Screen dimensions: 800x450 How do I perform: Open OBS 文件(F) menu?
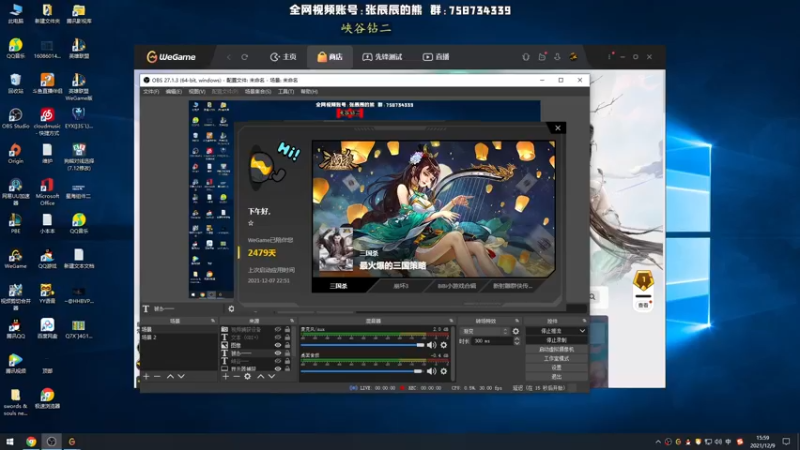pyautogui.click(x=151, y=92)
